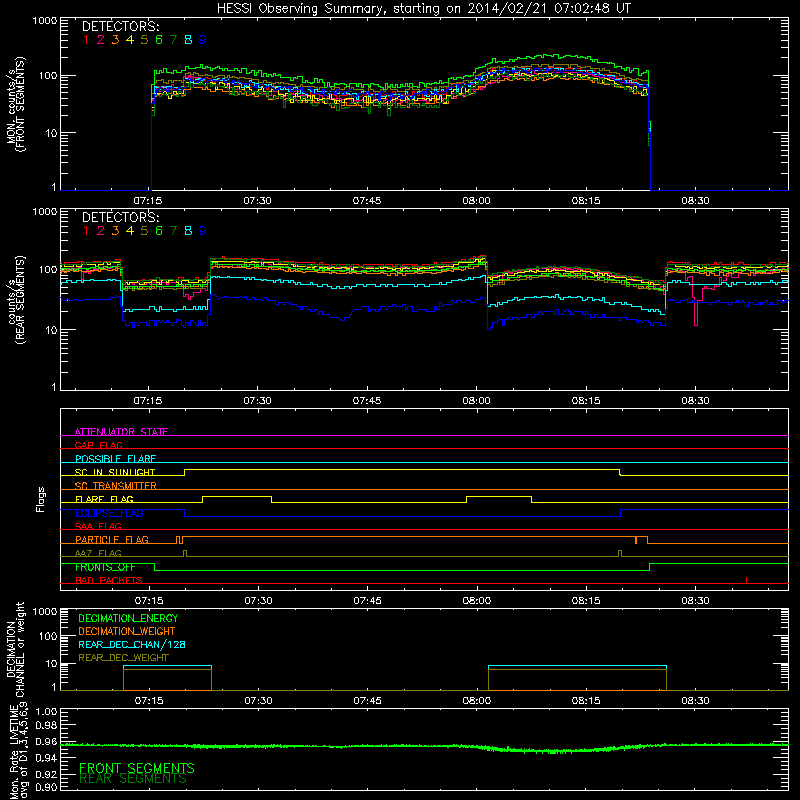This screenshot has height=800, width=800.
Task: Click the HESSI Observing Summary title text
Action: 424,9
